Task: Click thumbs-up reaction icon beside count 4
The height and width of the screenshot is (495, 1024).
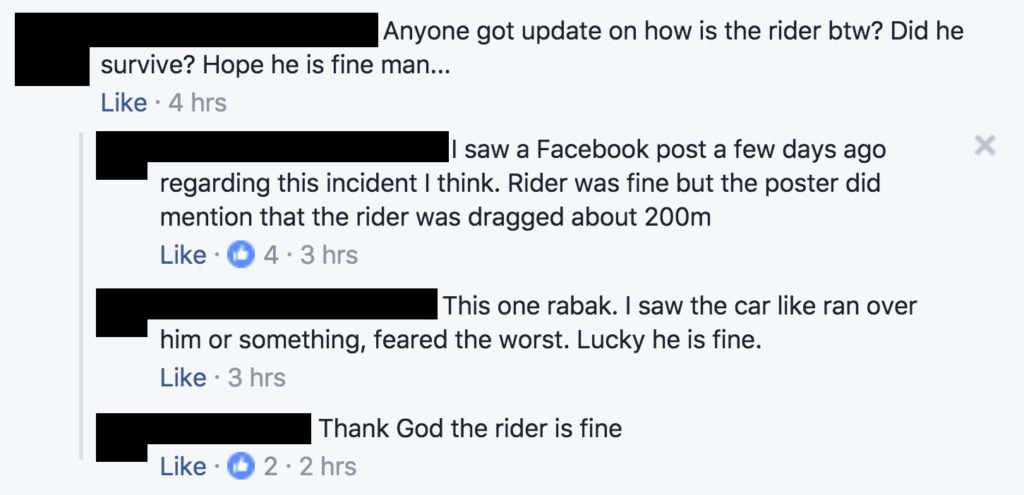Action: pos(240,255)
